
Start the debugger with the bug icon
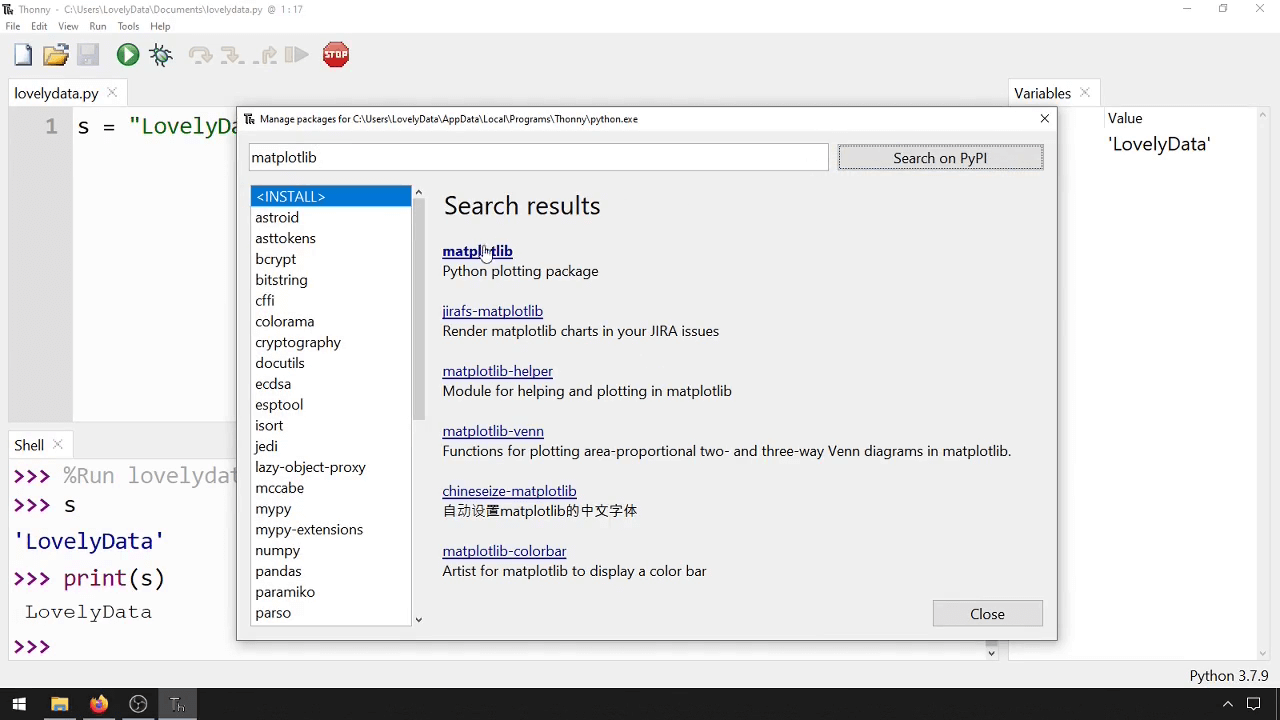(161, 54)
